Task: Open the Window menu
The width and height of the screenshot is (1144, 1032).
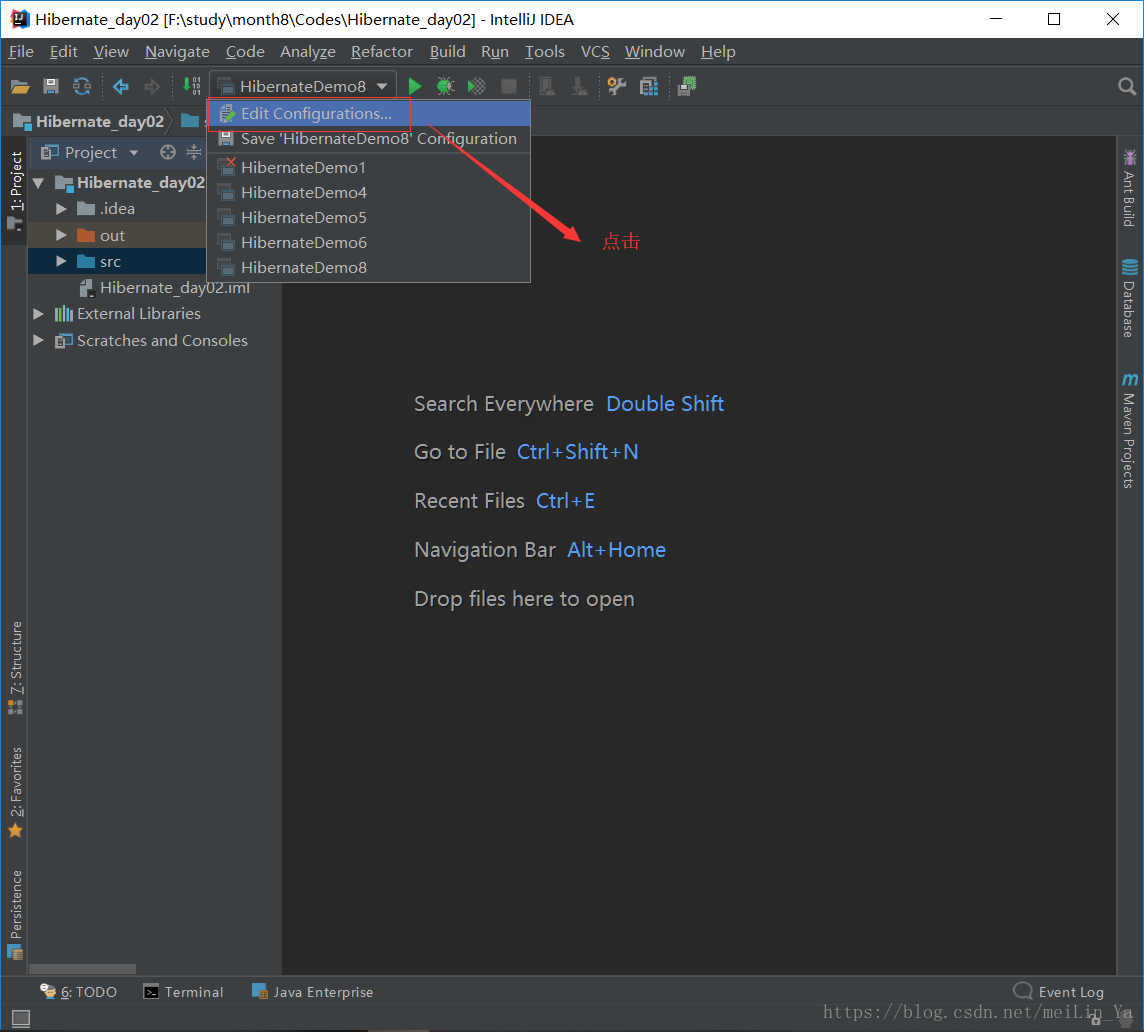Action: 654,52
